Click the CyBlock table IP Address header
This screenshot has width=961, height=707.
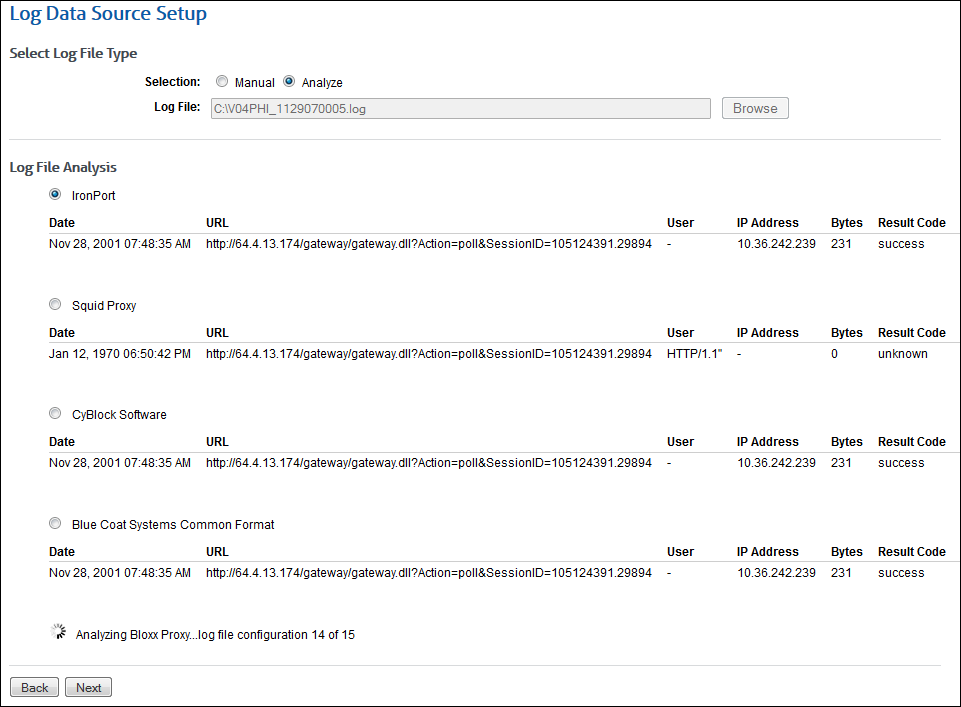(767, 442)
